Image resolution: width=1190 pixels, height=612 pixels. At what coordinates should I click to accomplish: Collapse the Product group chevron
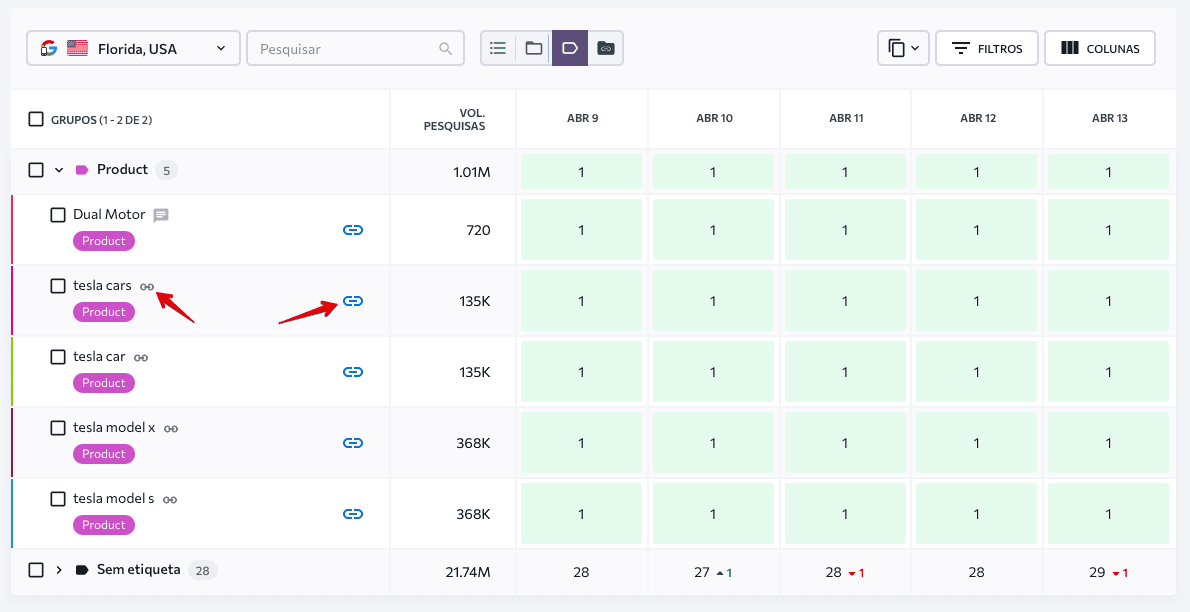pyautogui.click(x=58, y=170)
